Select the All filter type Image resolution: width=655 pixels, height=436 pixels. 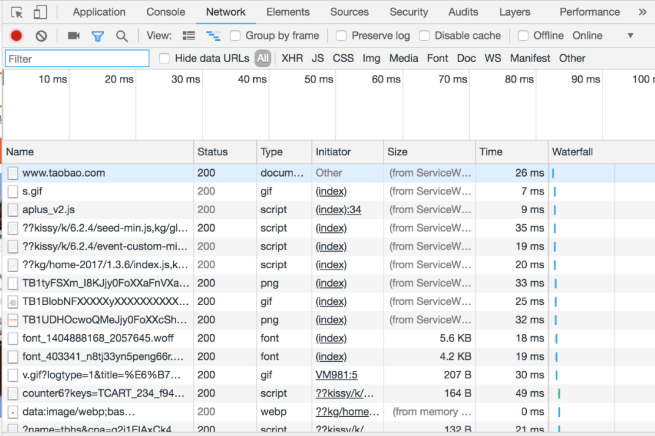point(263,58)
